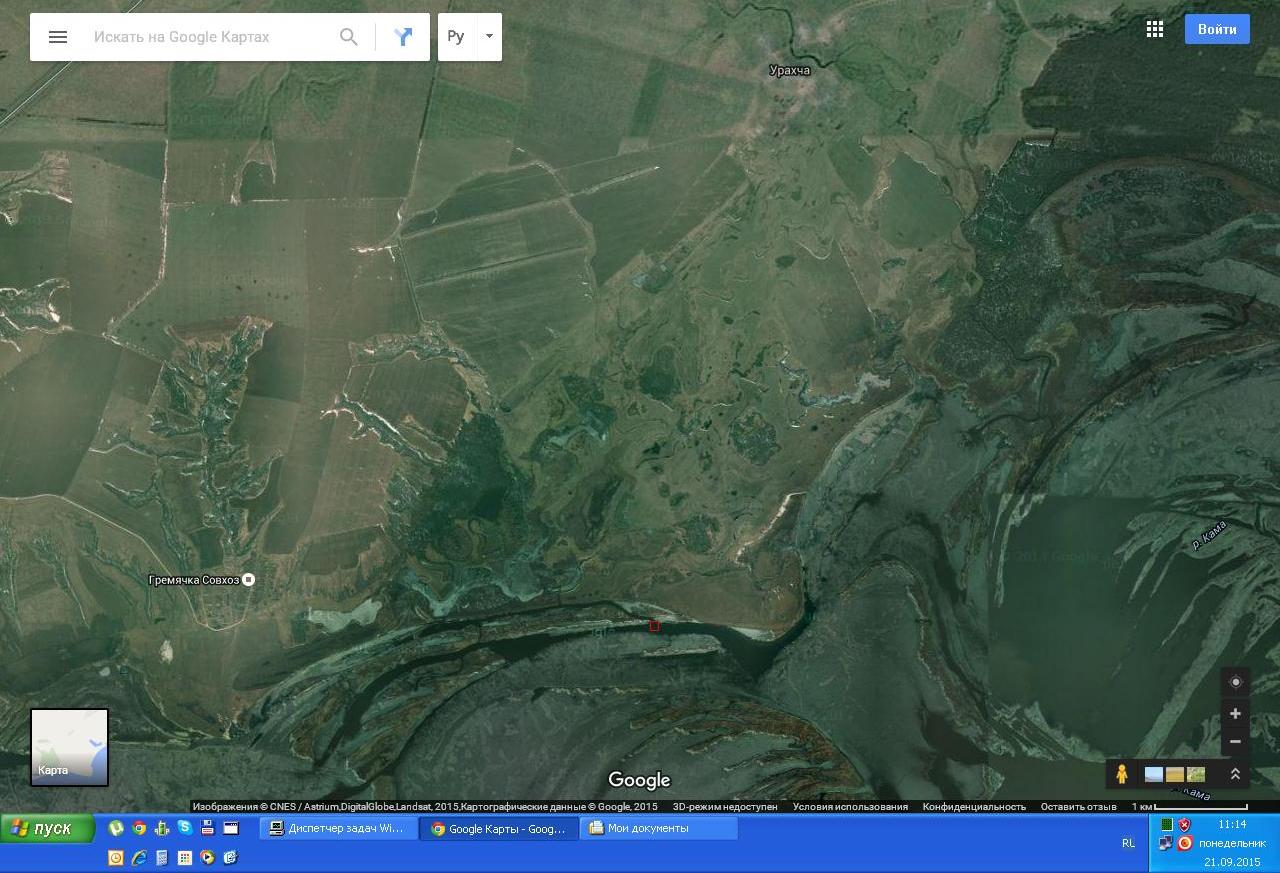This screenshot has width=1280, height=873.
Task: Click the 1 км map scale bar
Action: (1189, 806)
